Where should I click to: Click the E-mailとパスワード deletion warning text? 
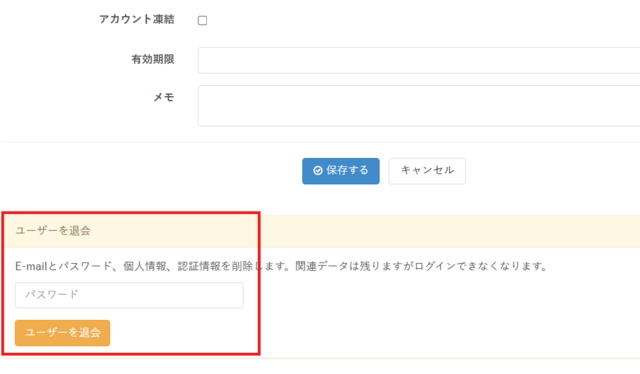click(x=281, y=266)
